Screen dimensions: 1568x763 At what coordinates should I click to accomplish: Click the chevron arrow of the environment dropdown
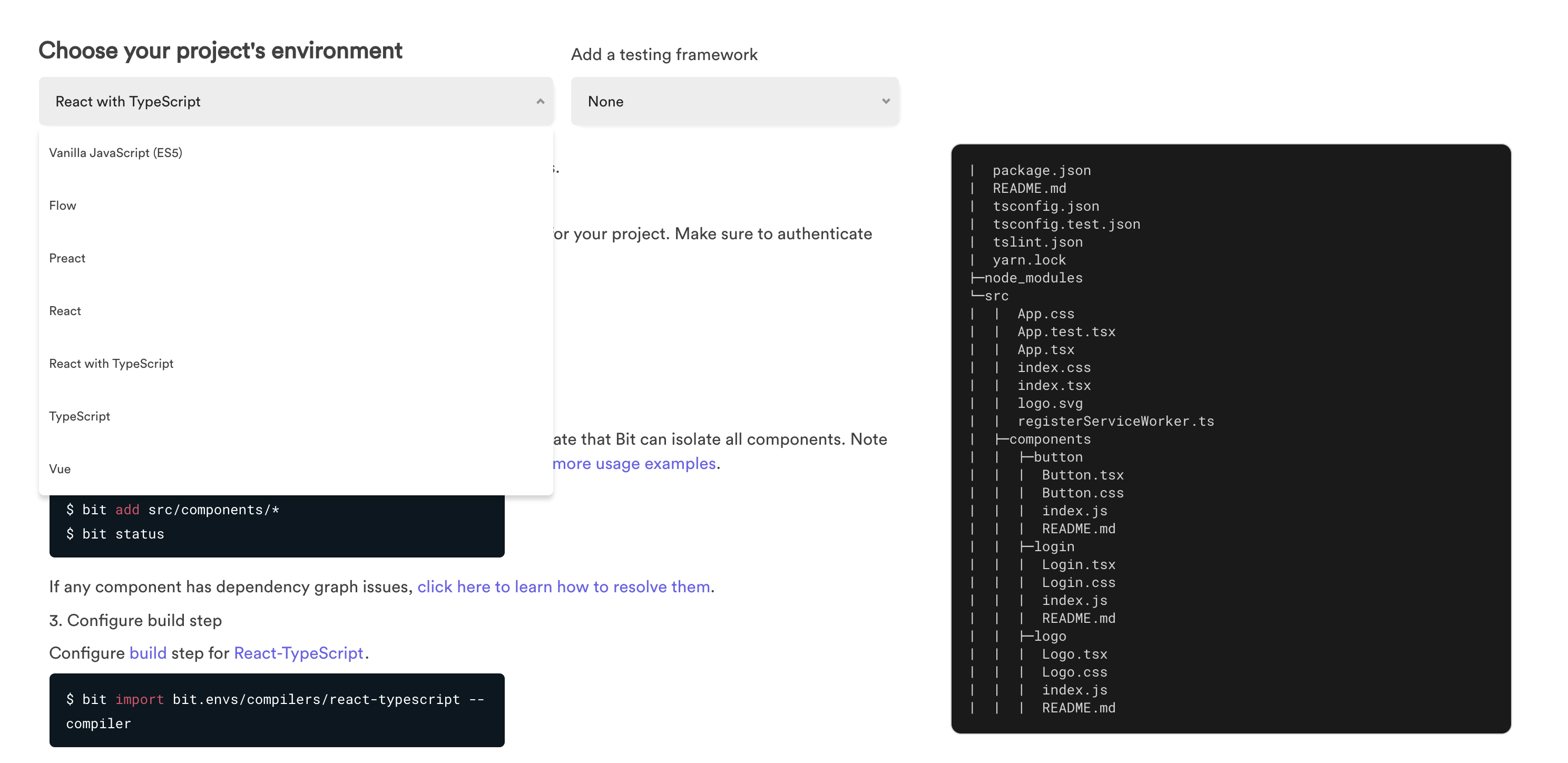[x=540, y=102]
